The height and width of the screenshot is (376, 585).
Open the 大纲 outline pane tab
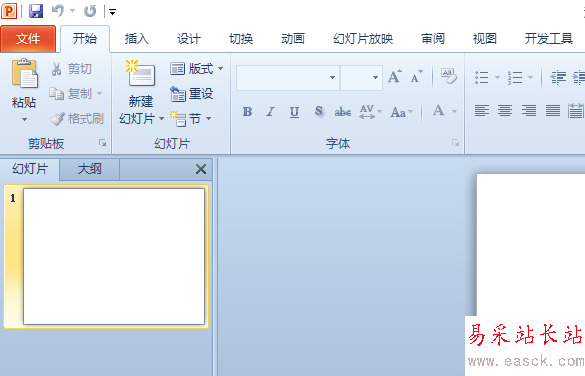coord(90,169)
